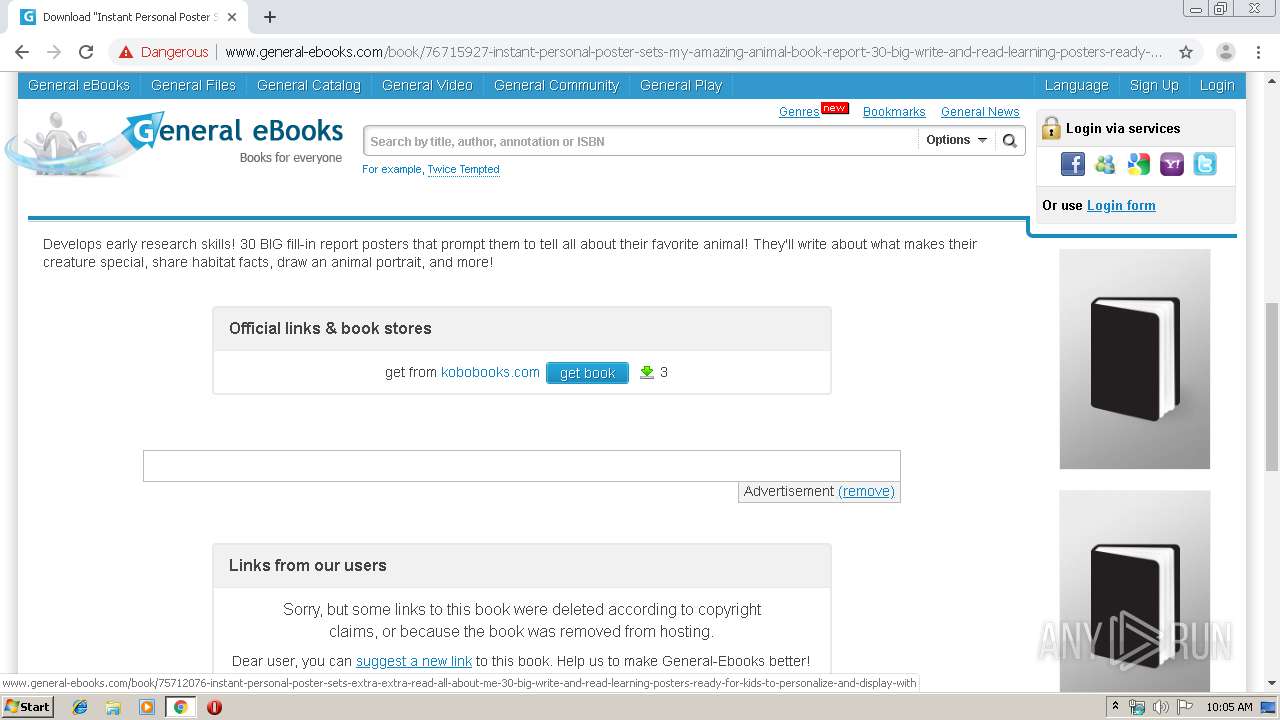Click the Windows Live Messenger login icon

(1105, 165)
